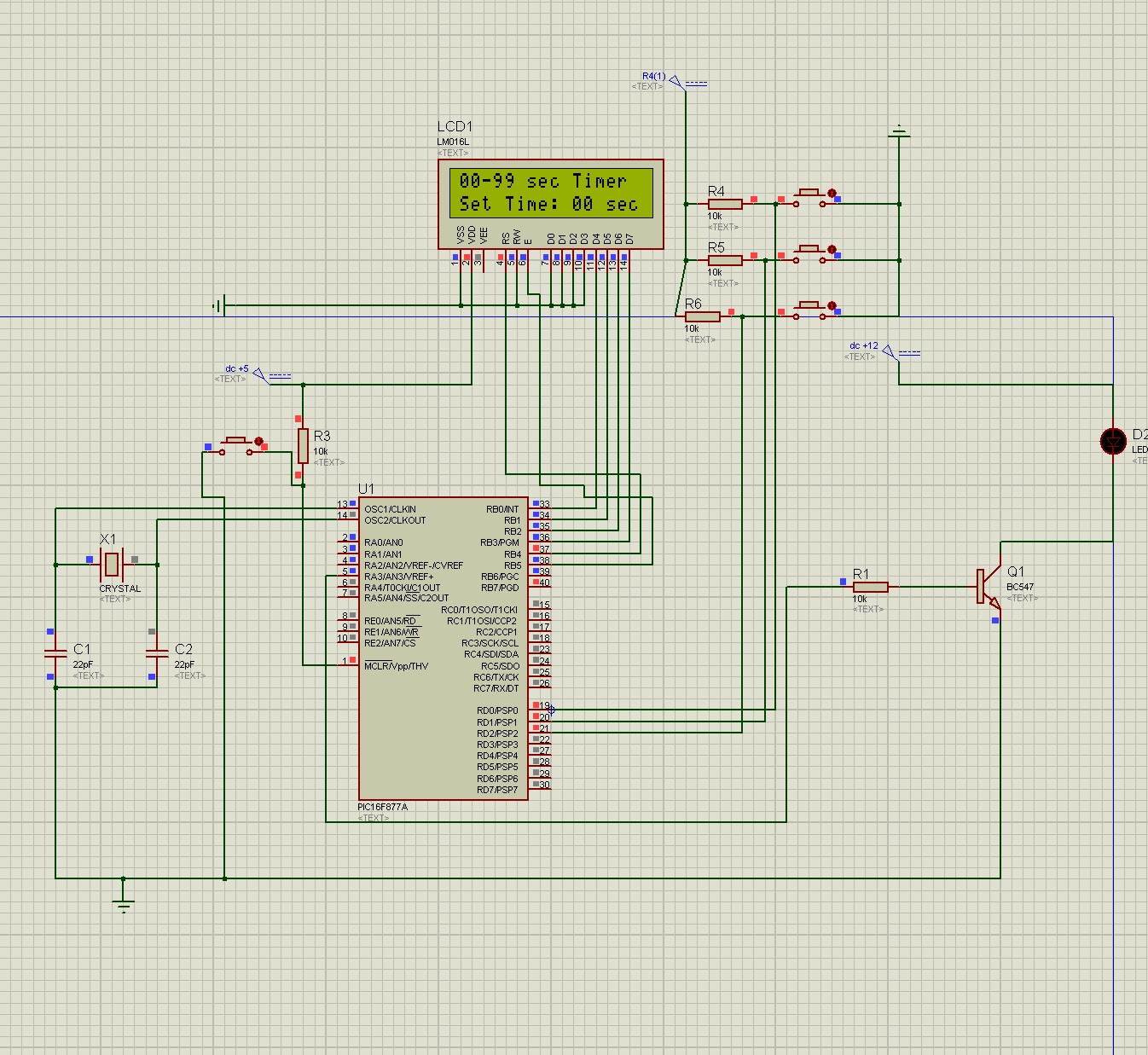Click the RB0/INT pin label

tap(502, 509)
